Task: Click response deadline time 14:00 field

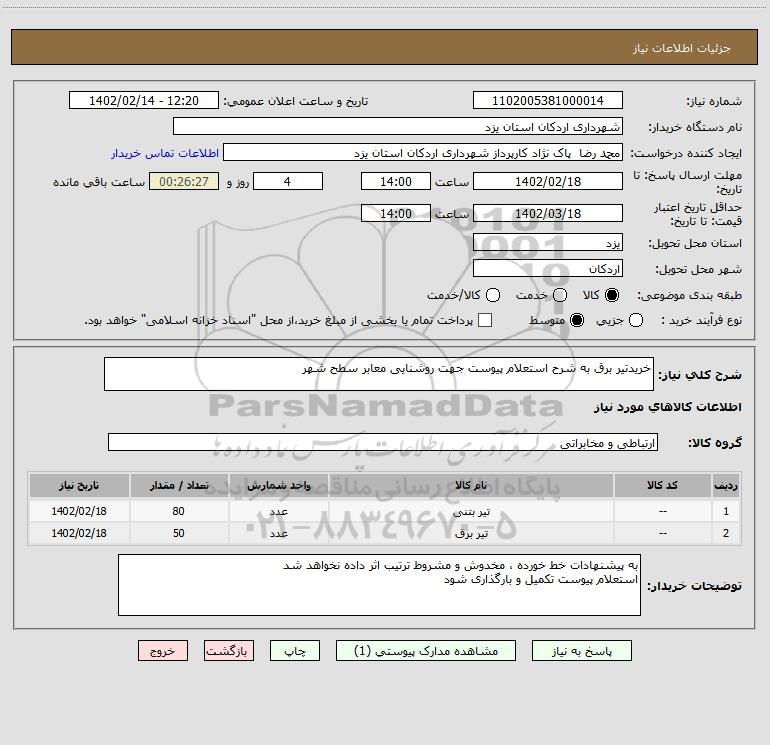Action: [x=396, y=181]
